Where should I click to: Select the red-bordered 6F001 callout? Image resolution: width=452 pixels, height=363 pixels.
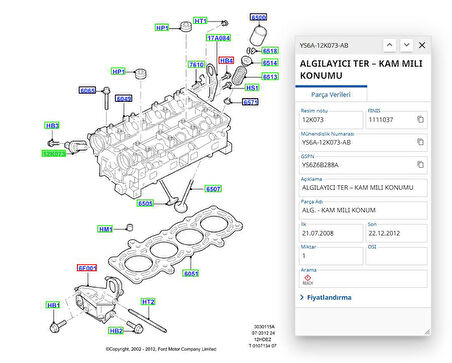(x=87, y=268)
